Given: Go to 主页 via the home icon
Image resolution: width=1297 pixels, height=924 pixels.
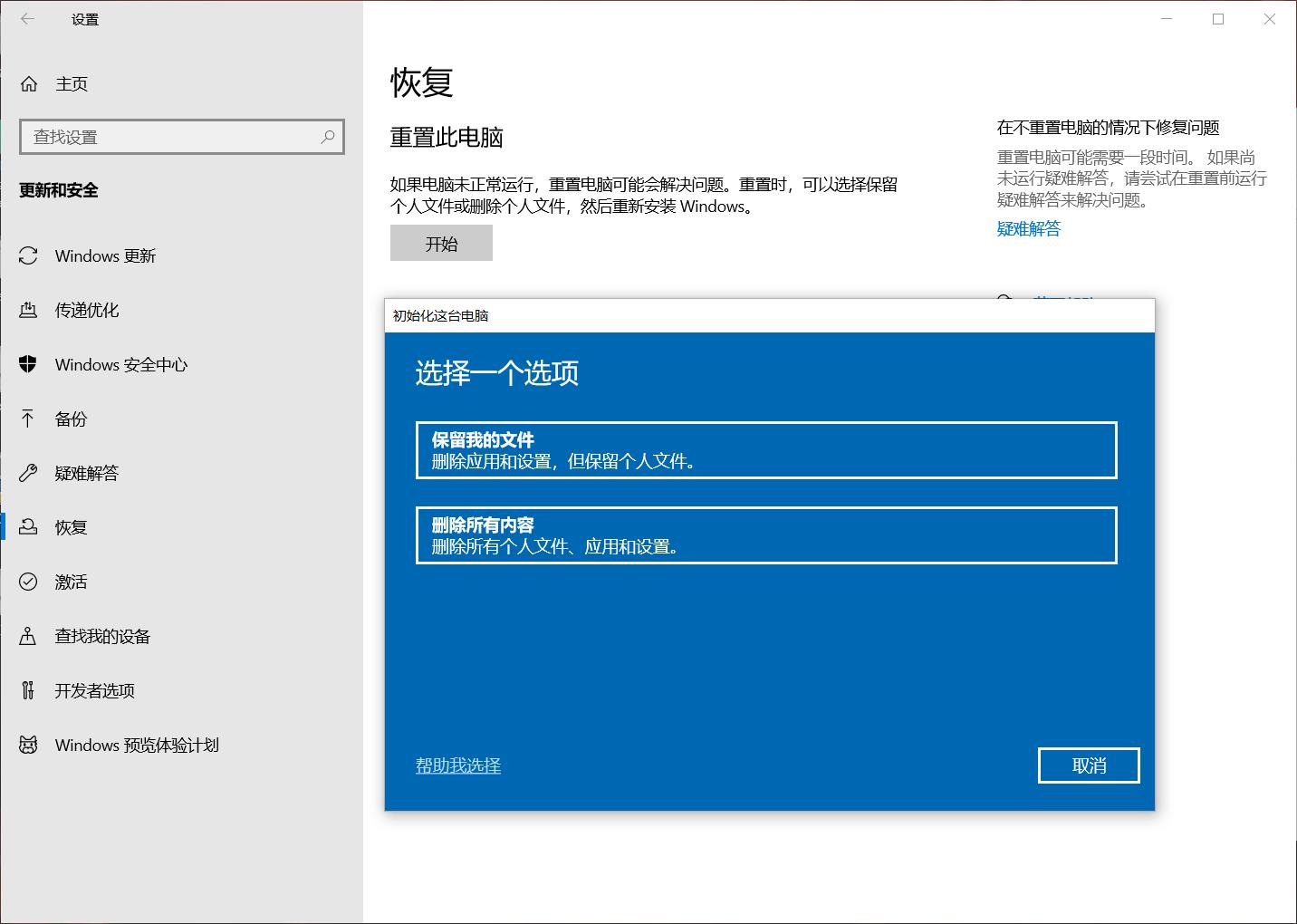Looking at the screenshot, I should [70, 83].
